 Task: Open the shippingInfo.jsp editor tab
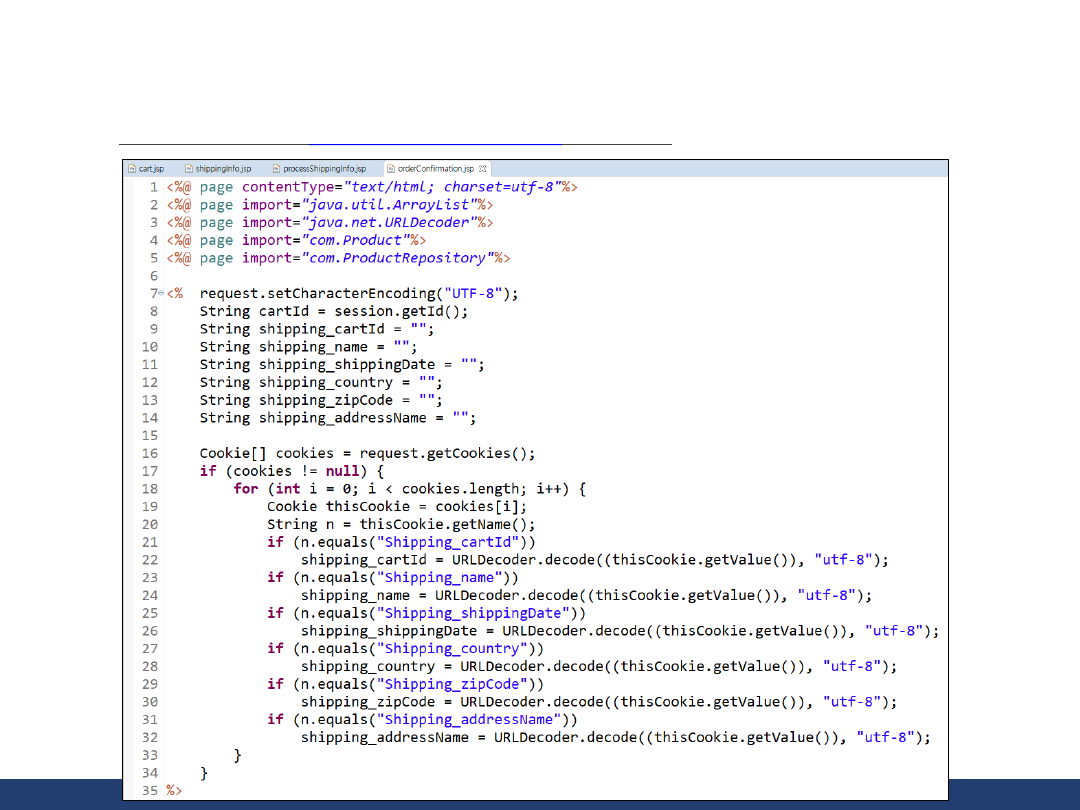pos(223,169)
